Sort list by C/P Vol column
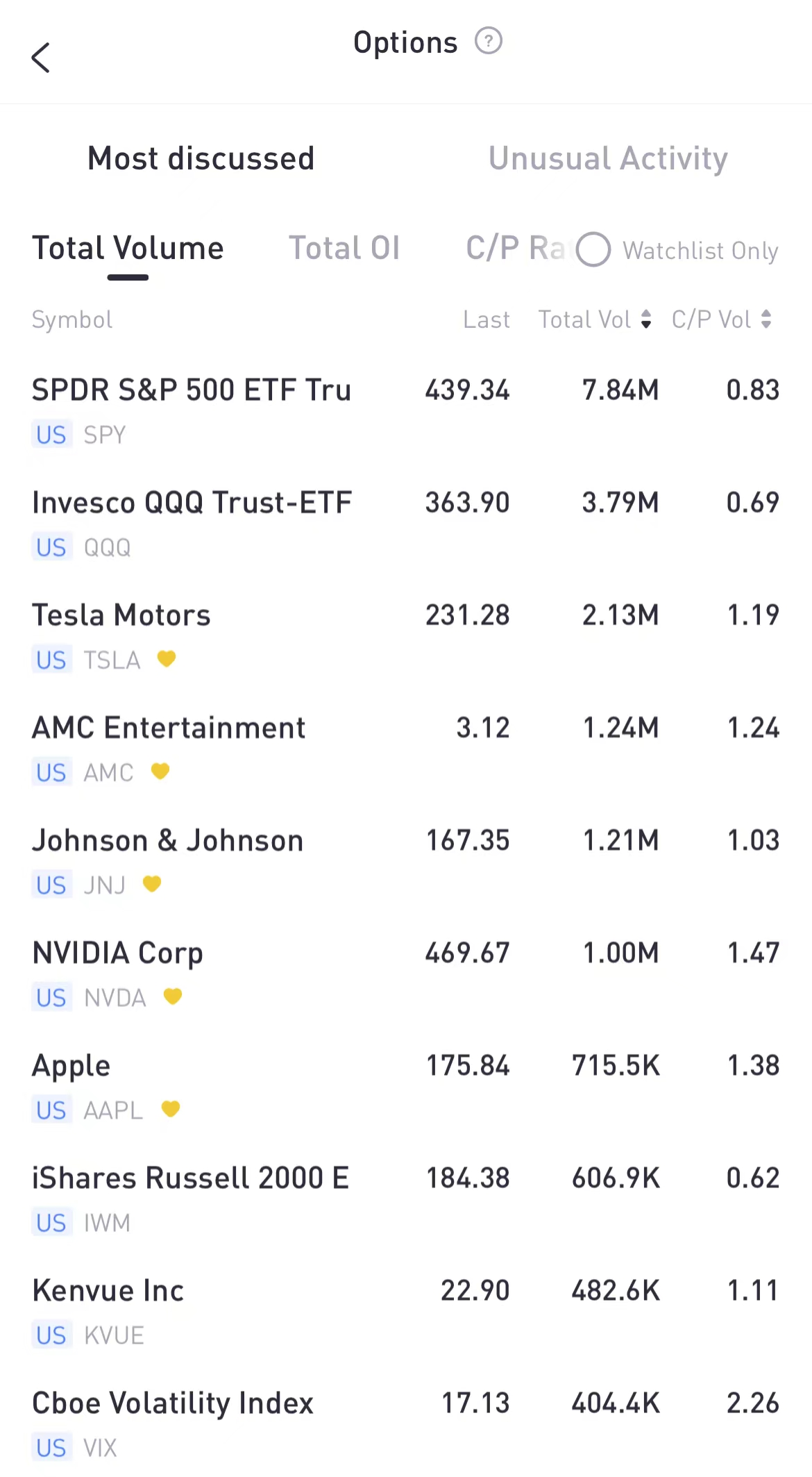Screen dimensions: 812x1477 click(x=721, y=319)
